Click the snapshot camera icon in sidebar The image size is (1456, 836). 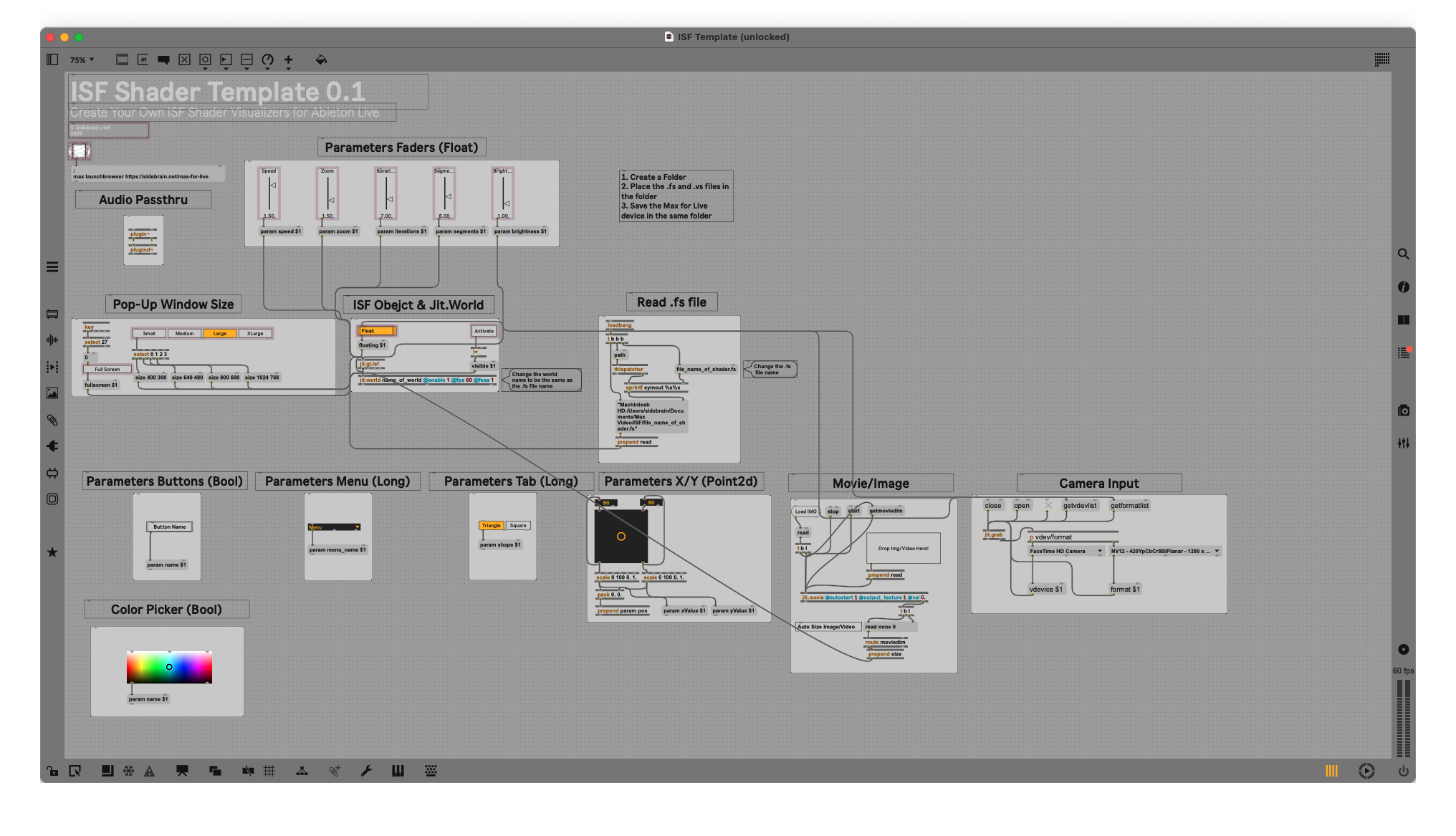pyautogui.click(x=1403, y=410)
